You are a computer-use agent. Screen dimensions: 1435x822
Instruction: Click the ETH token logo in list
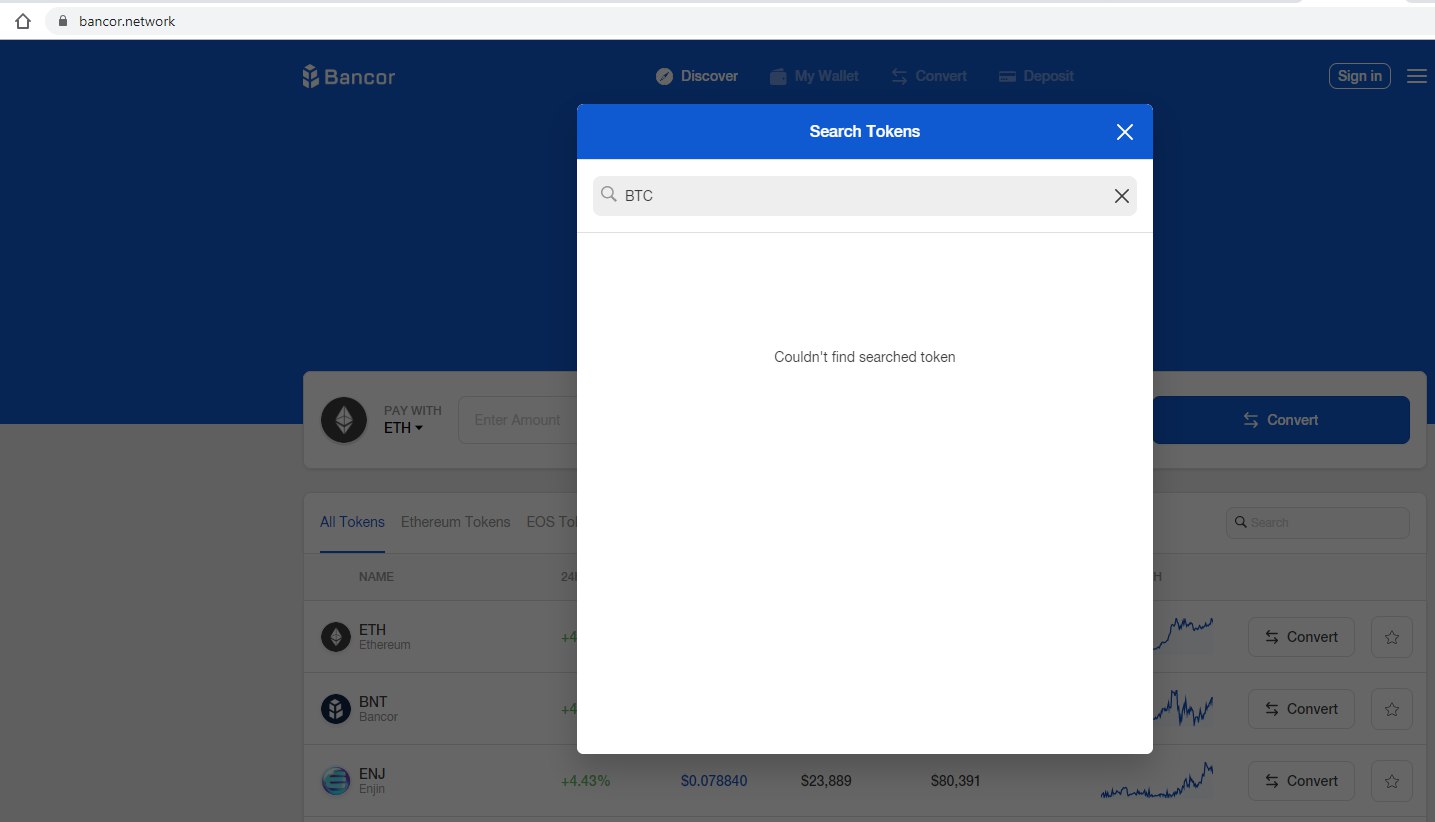[336, 637]
